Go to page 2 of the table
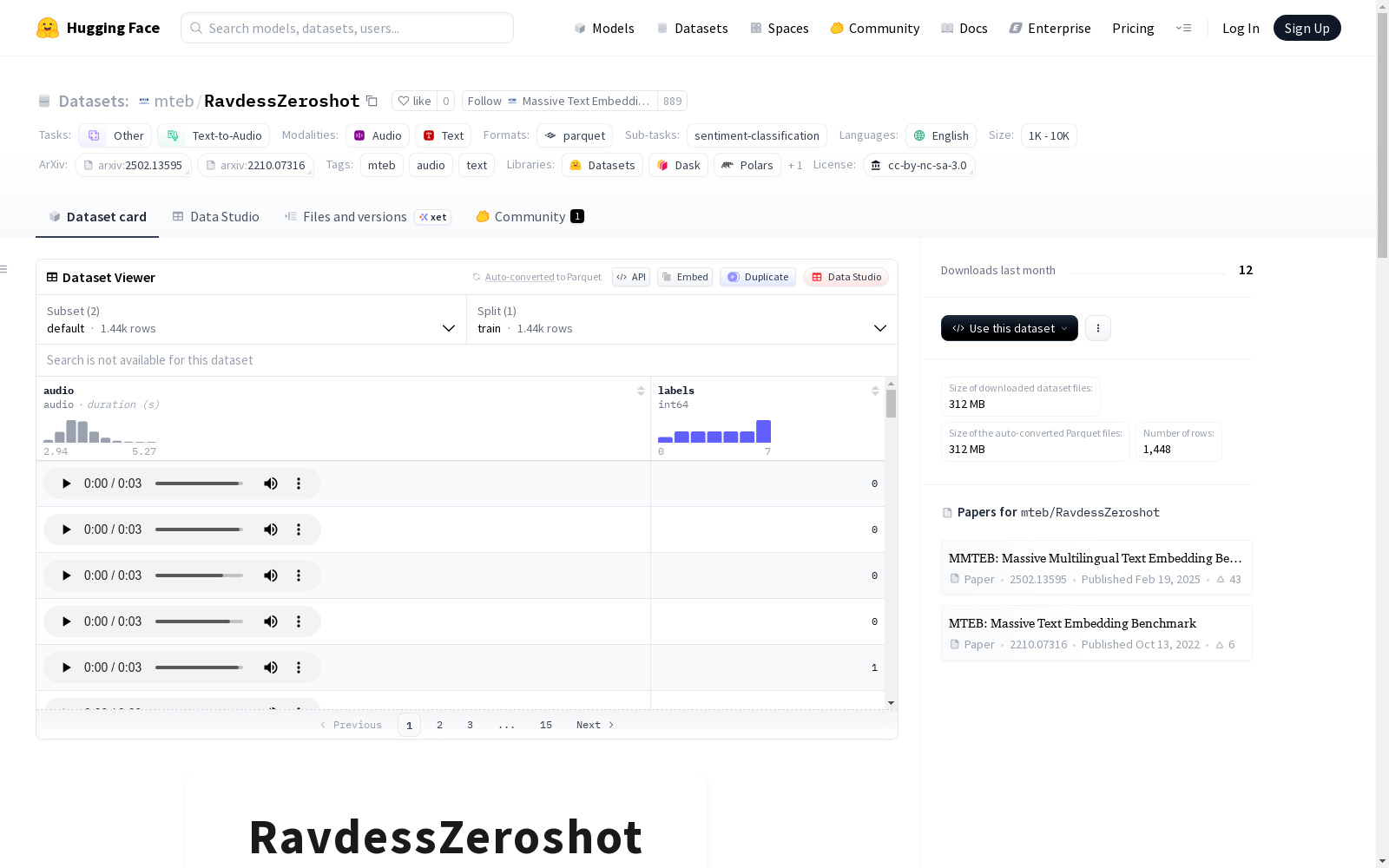This screenshot has width=1389, height=868. (x=440, y=725)
